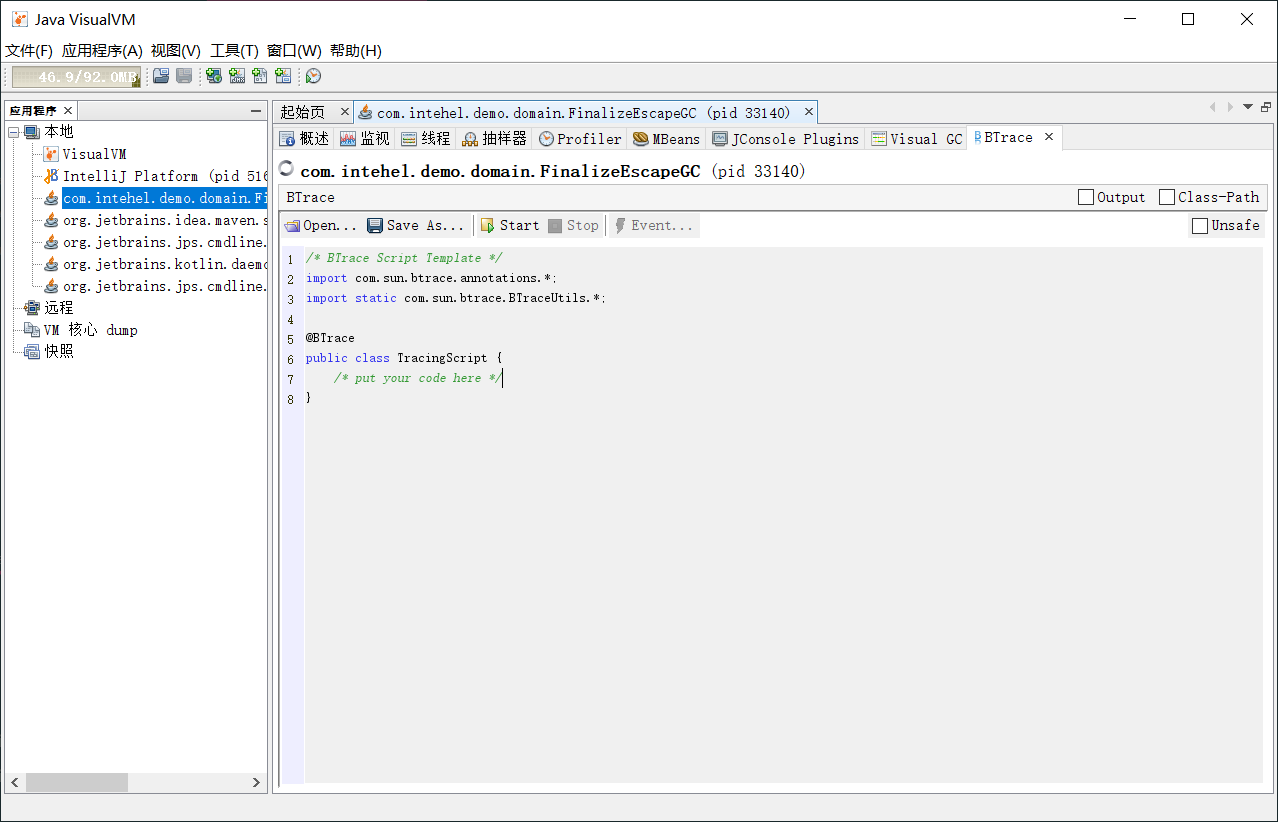Toggle the Unsafe checkbox
The image size is (1278, 822).
(1200, 226)
